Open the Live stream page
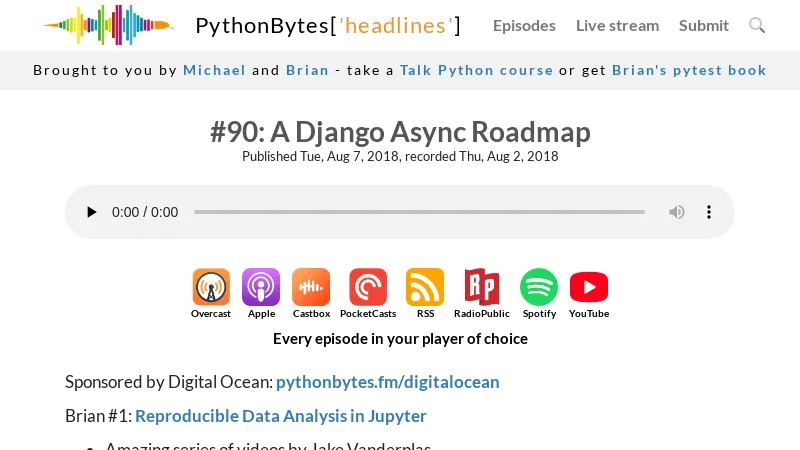 [617, 25]
